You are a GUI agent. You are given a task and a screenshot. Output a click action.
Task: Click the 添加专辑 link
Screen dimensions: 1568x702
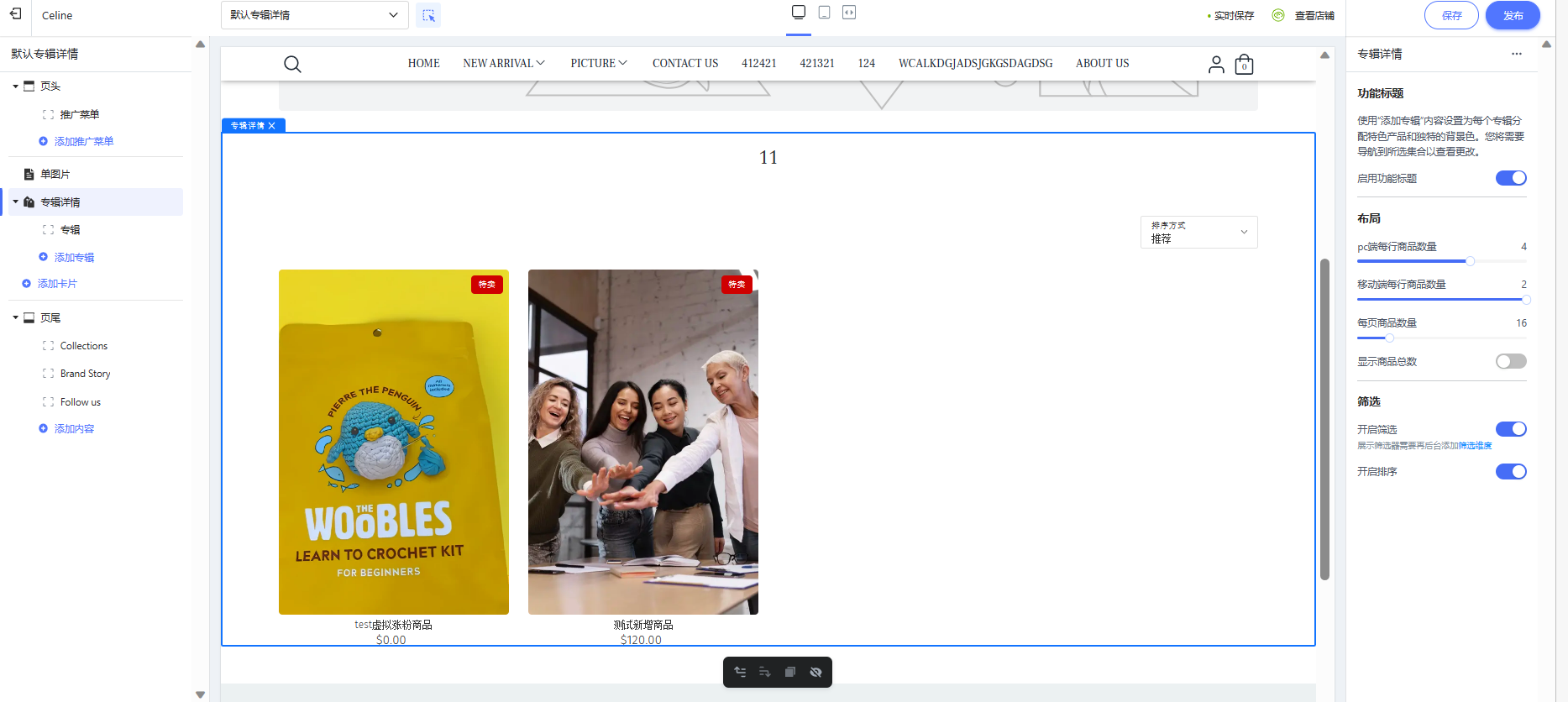(74, 257)
